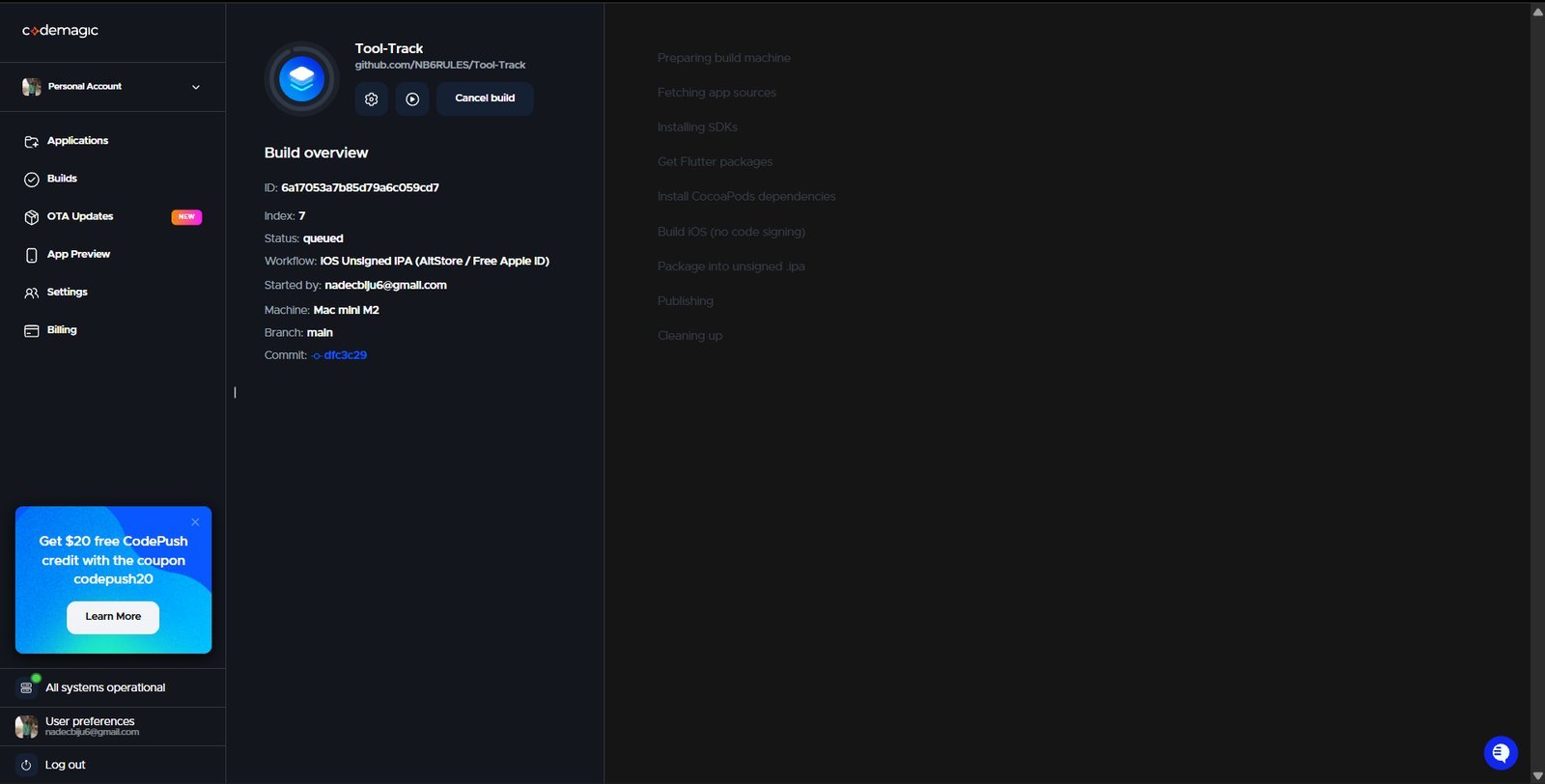
Task: Click the NEW badge beside OTA Updates
Action: 186,217
